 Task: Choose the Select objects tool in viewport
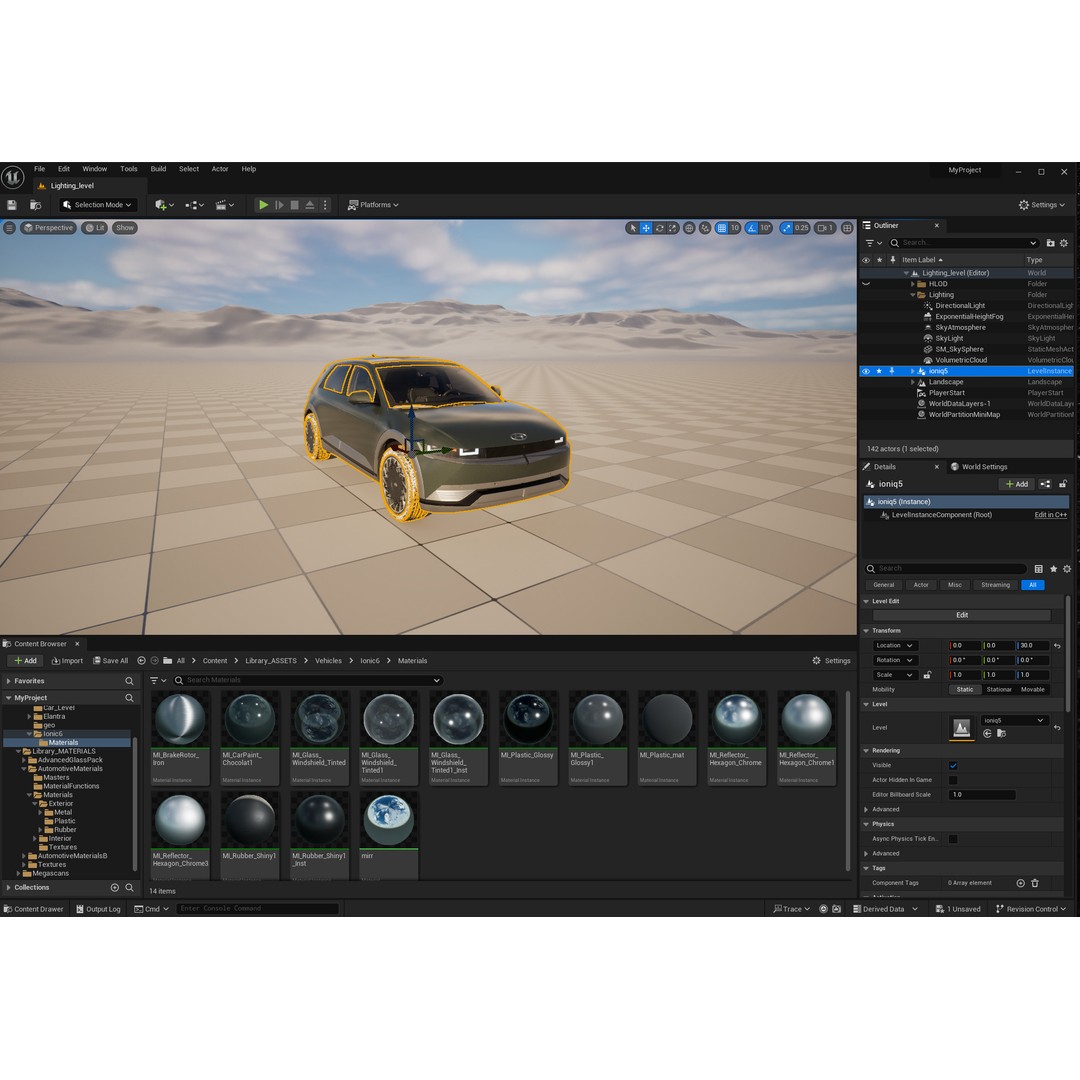(633, 228)
